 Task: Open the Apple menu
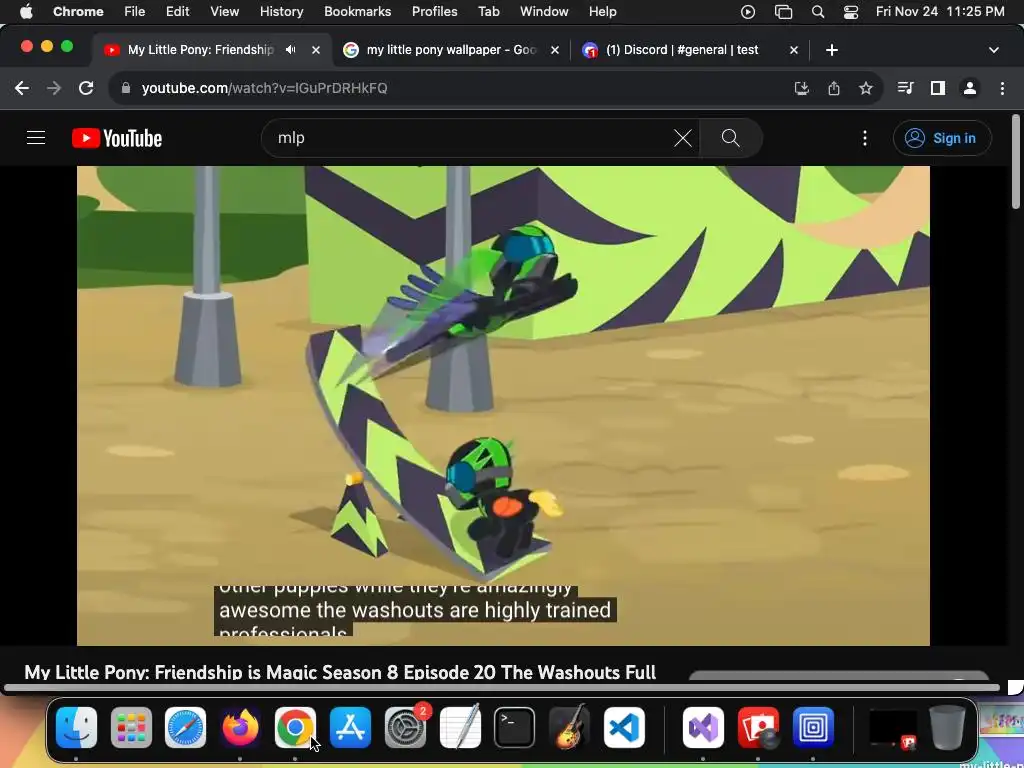[26, 12]
